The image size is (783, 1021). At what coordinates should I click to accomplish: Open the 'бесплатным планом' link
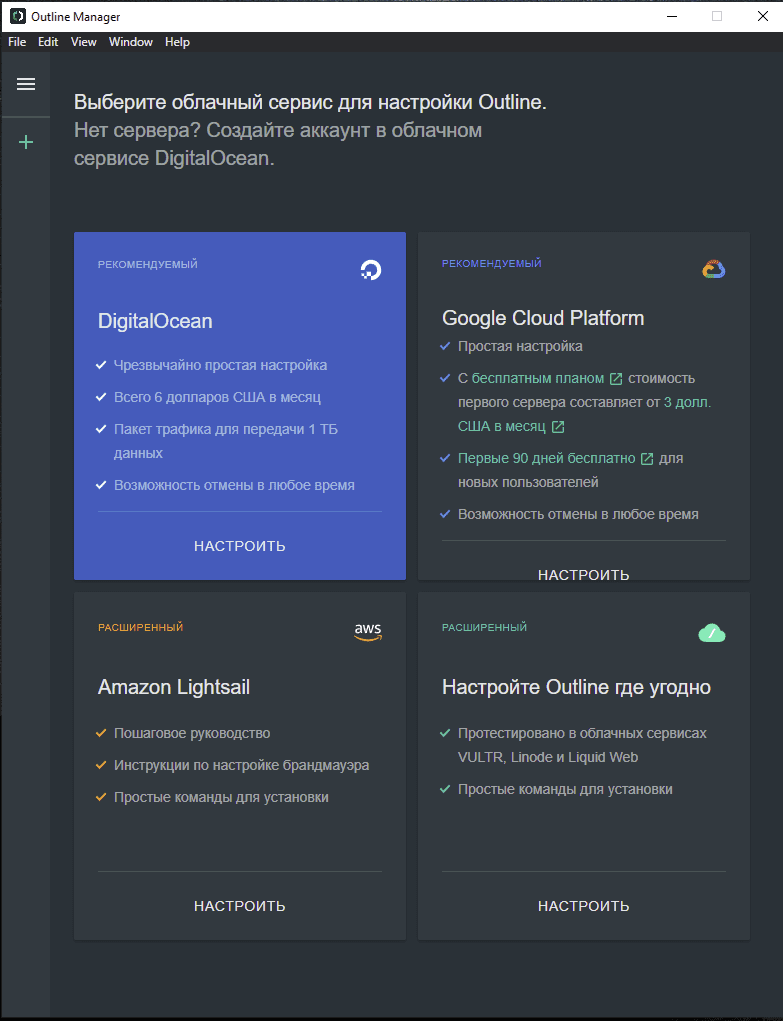[538, 378]
